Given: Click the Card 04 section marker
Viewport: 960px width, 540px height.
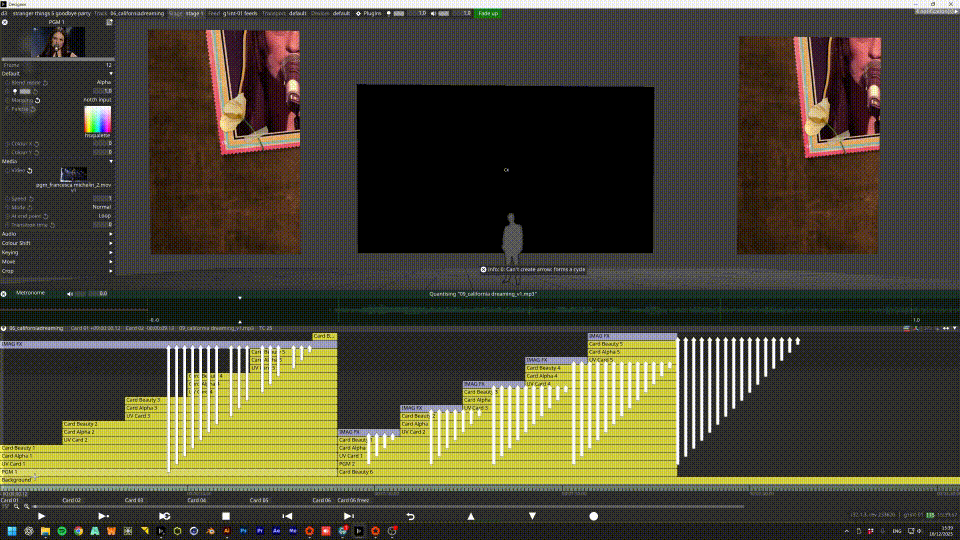Looking at the screenshot, I should (x=197, y=500).
